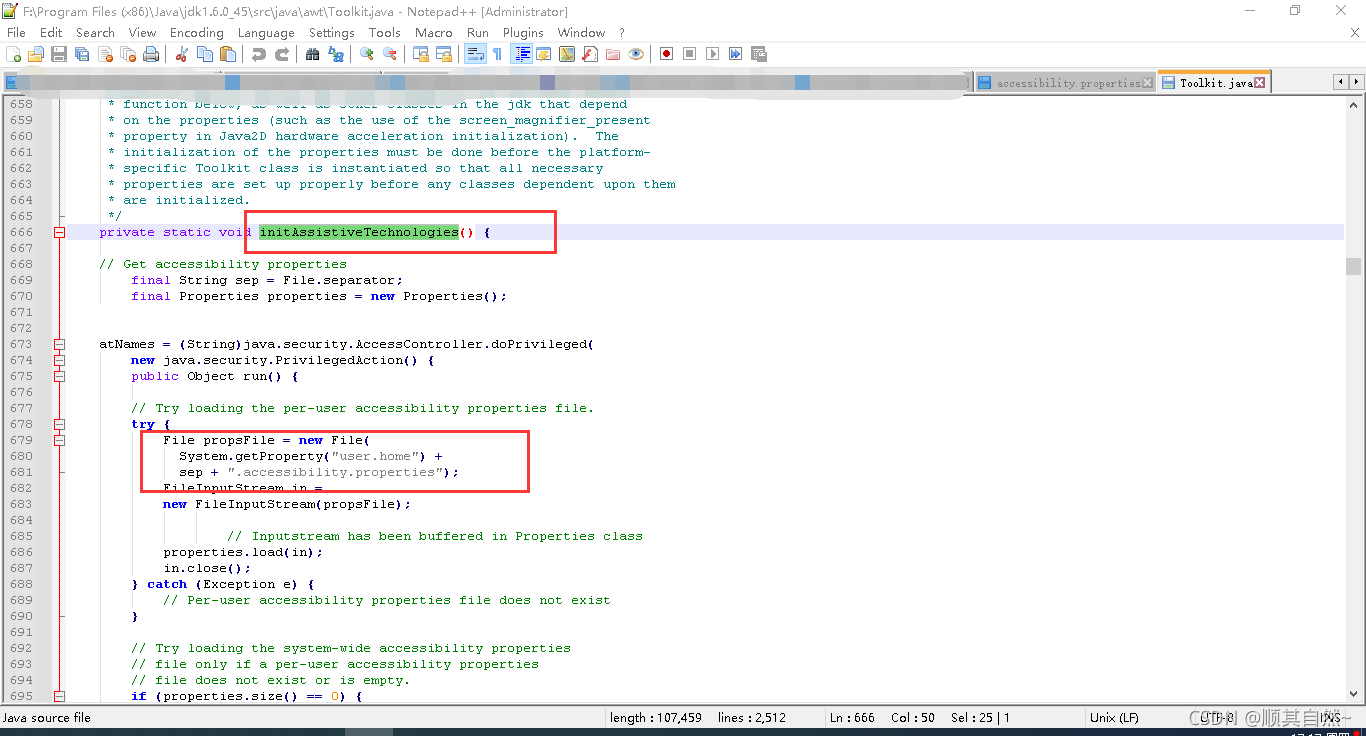1366x736 pixels.
Task: Collapse the fold at line 673
Action: (x=59, y=345)
